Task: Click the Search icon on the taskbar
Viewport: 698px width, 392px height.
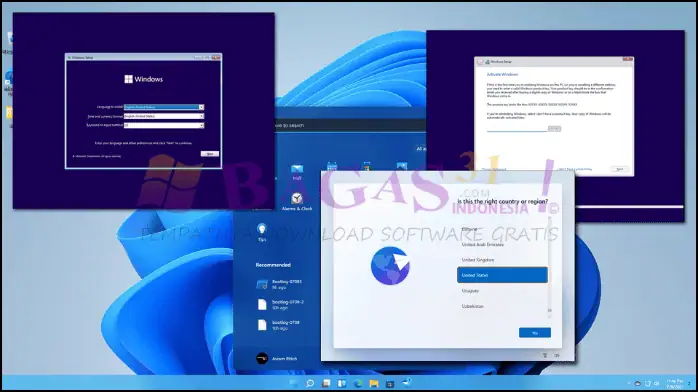Action: point(310,383)
